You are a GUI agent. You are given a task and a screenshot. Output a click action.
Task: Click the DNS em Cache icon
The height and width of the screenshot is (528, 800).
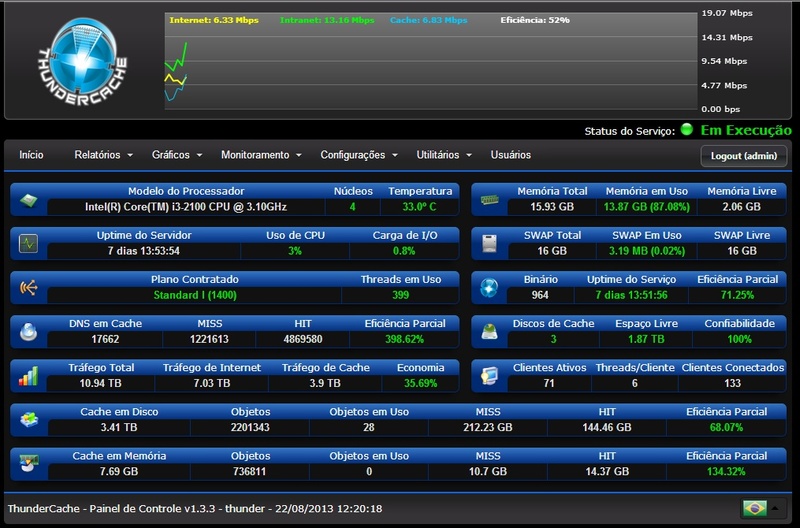coord(29,332)
